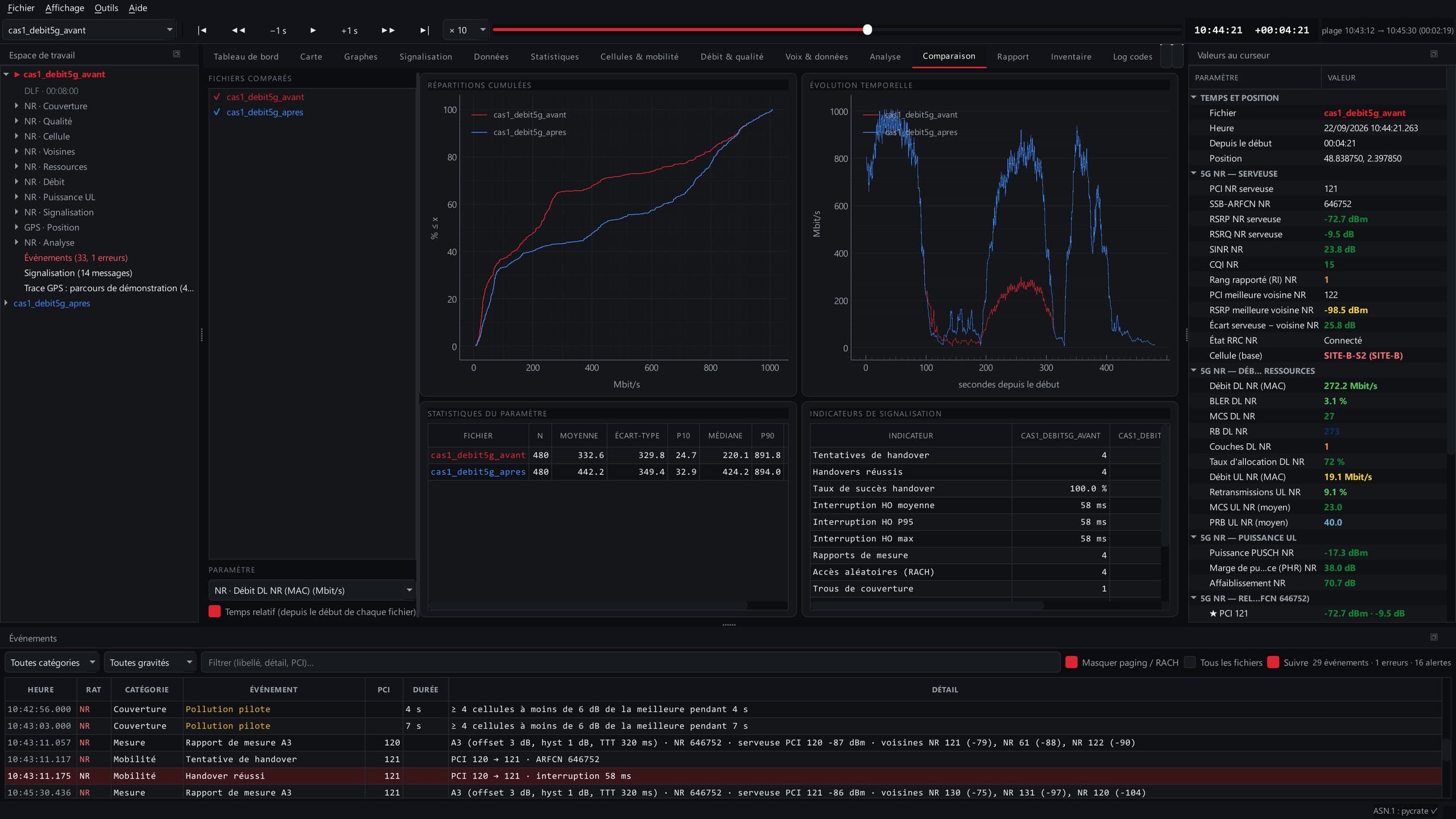Toggle cas1_debit5g_avant compared file check
This screenshot has width=1456, height=819.
click(217, 97)
